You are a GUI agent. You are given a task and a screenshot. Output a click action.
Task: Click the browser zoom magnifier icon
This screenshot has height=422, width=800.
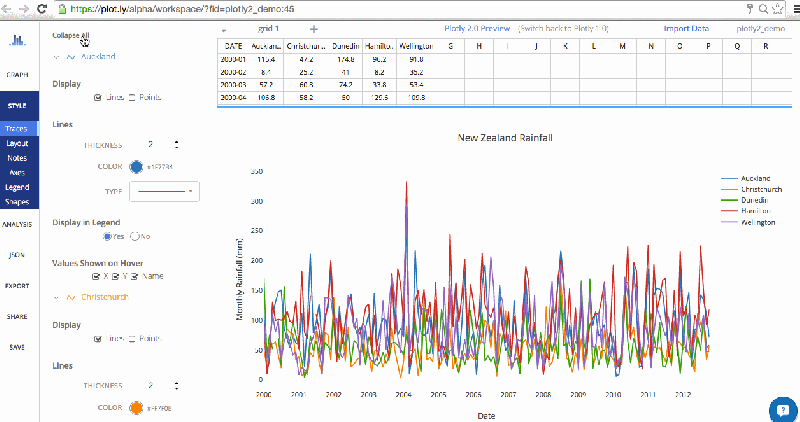click(763, 9)
